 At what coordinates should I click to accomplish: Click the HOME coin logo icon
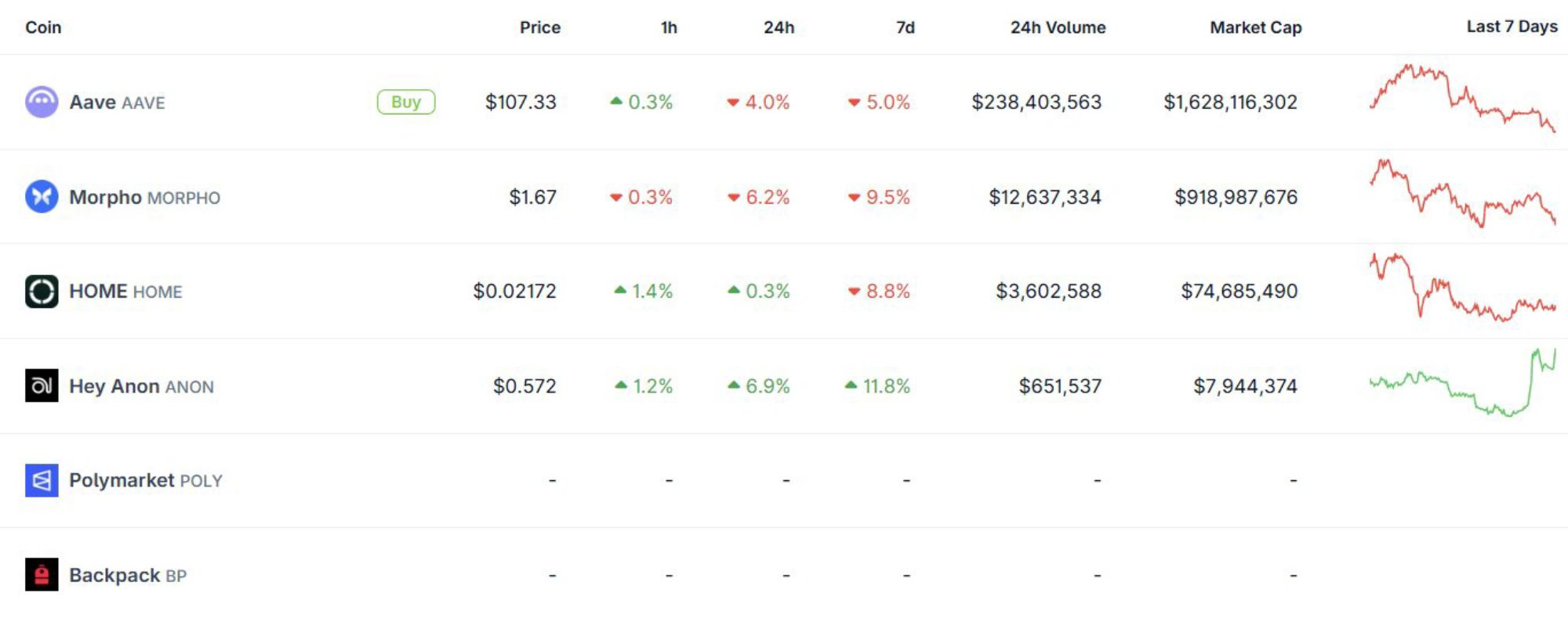pyautogui.click(x=42, y=291)
